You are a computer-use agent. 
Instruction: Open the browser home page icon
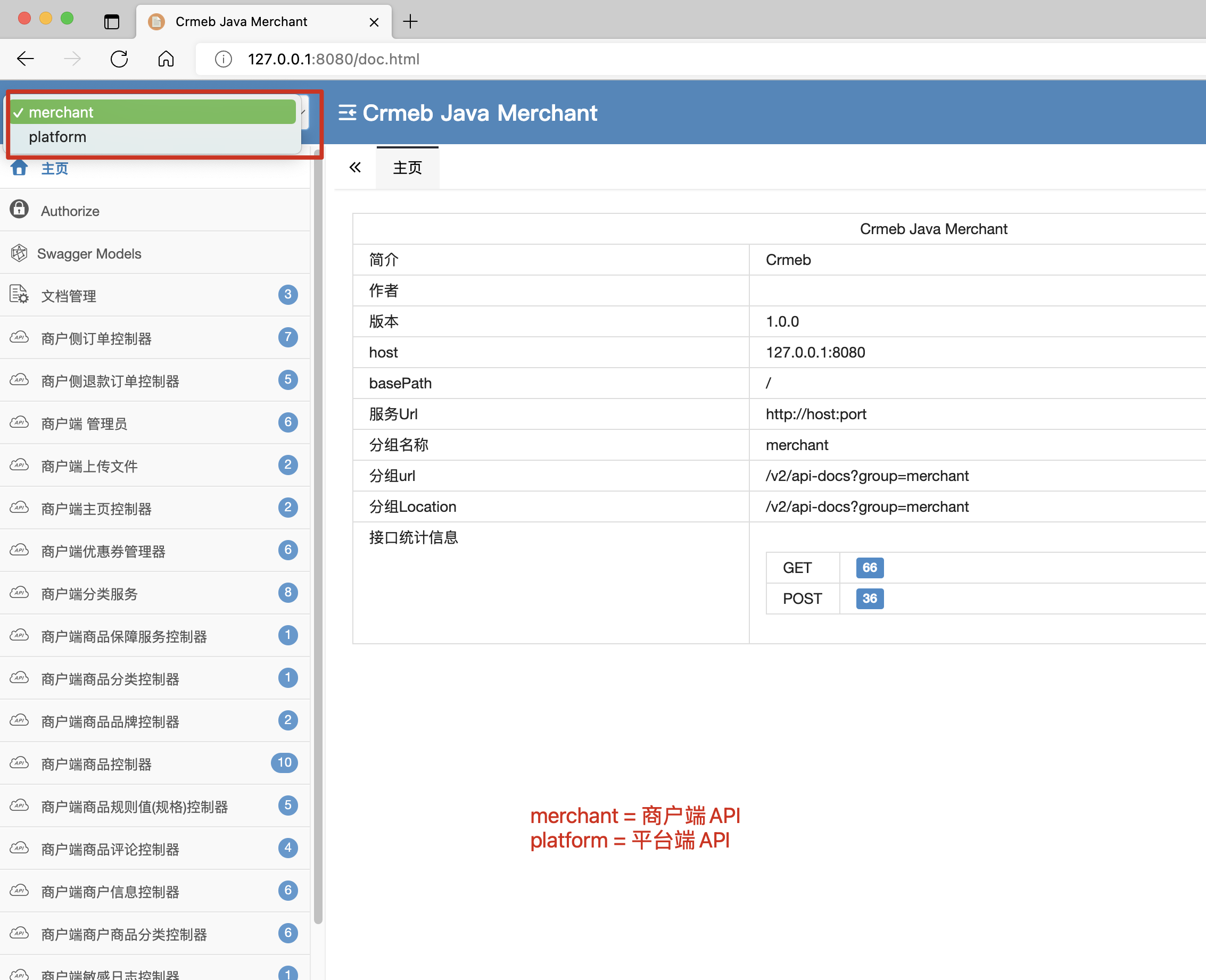pos(166,59)
